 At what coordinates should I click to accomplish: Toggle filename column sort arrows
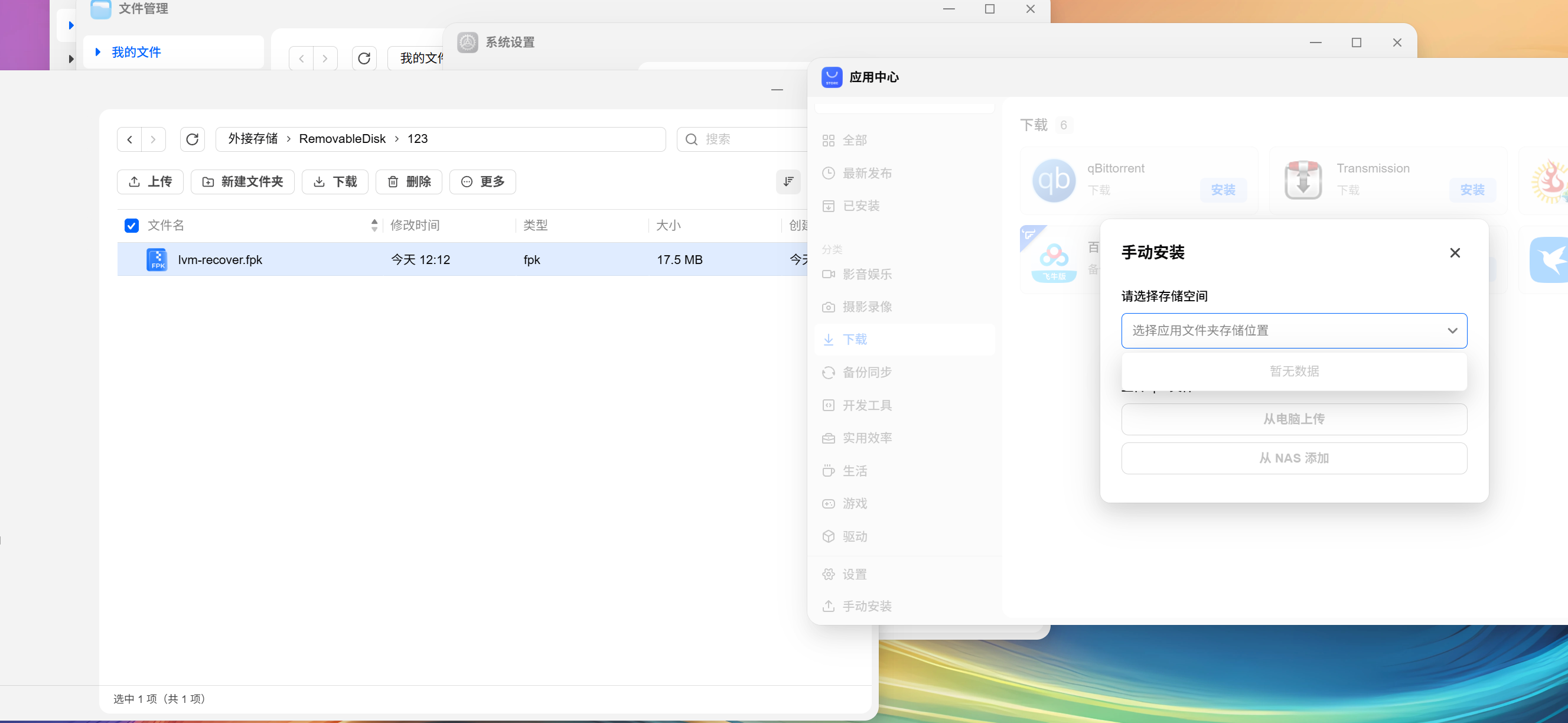(374, 225)
